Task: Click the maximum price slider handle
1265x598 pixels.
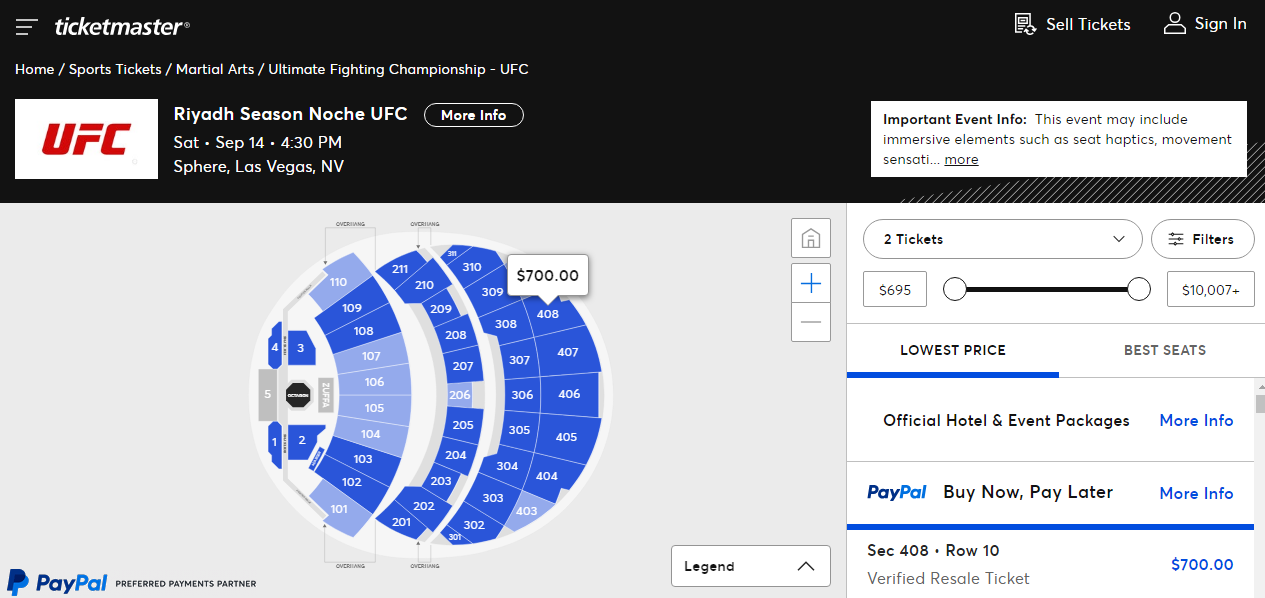Action: coord(1138,289)
